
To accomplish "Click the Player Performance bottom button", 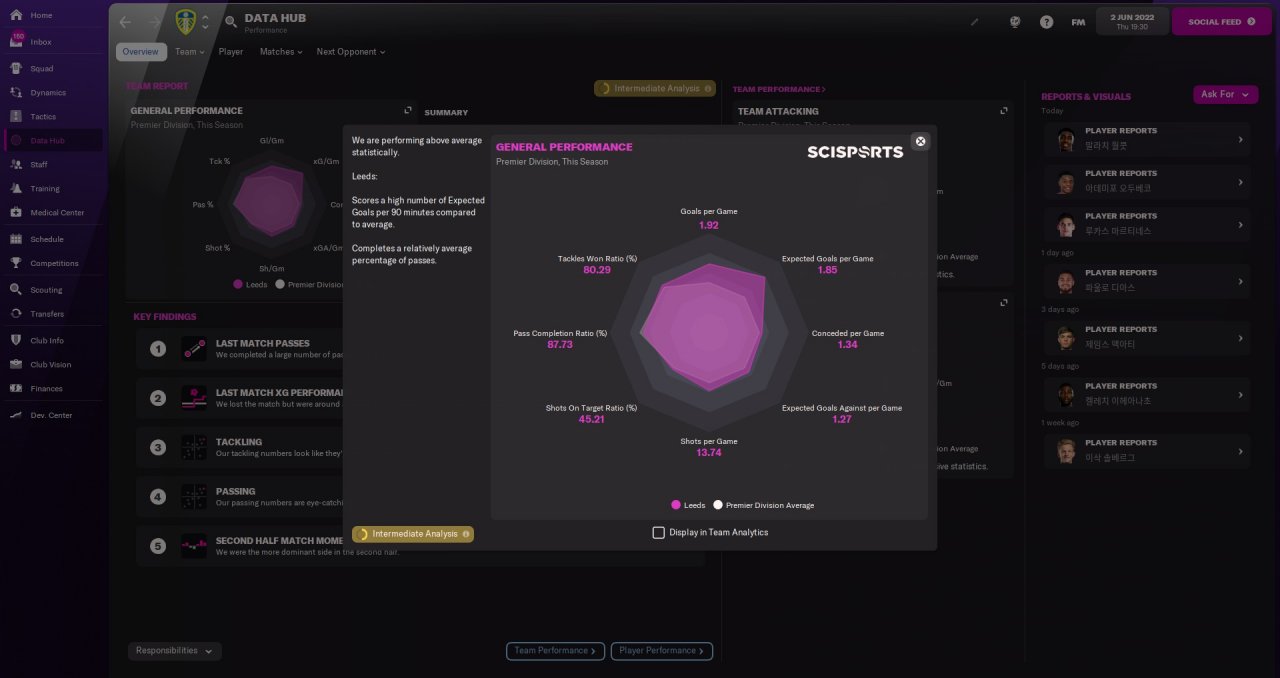I will point(662,651).
